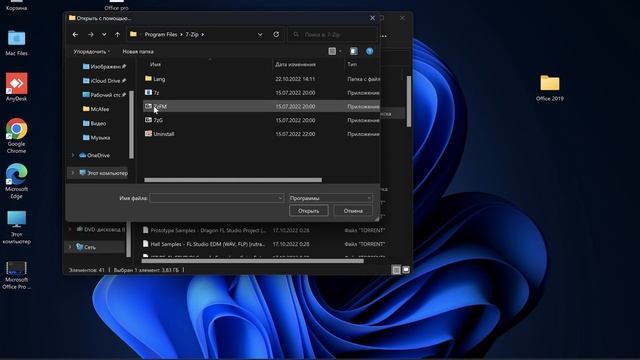Open the Microsoft Edge desktop shortcut
This screenshot has height=360, width=640.
(x=16, y=181)
